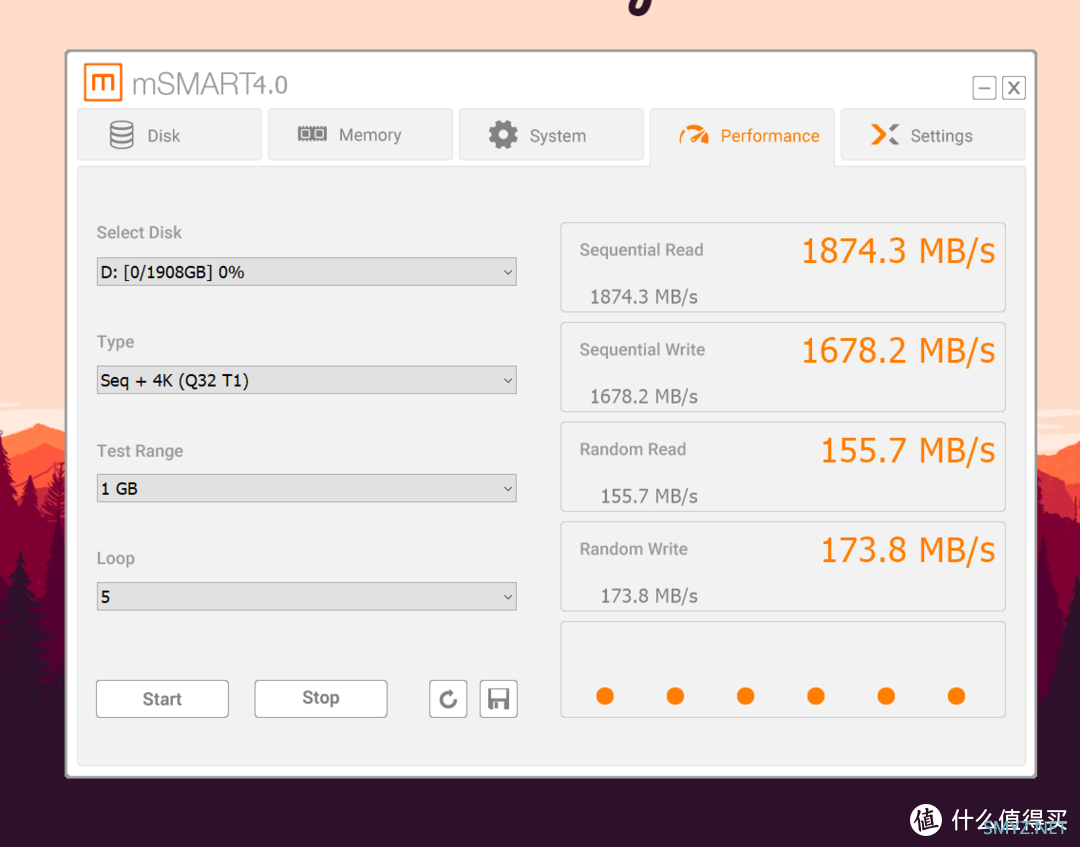Open the Select Disk dropdown

[x=307, y=272]
